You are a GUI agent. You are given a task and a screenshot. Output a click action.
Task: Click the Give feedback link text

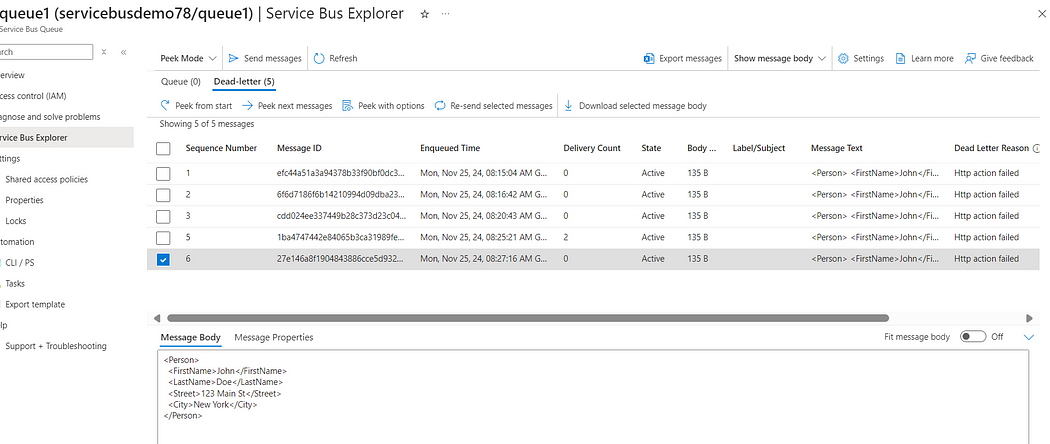point(1007,58)
